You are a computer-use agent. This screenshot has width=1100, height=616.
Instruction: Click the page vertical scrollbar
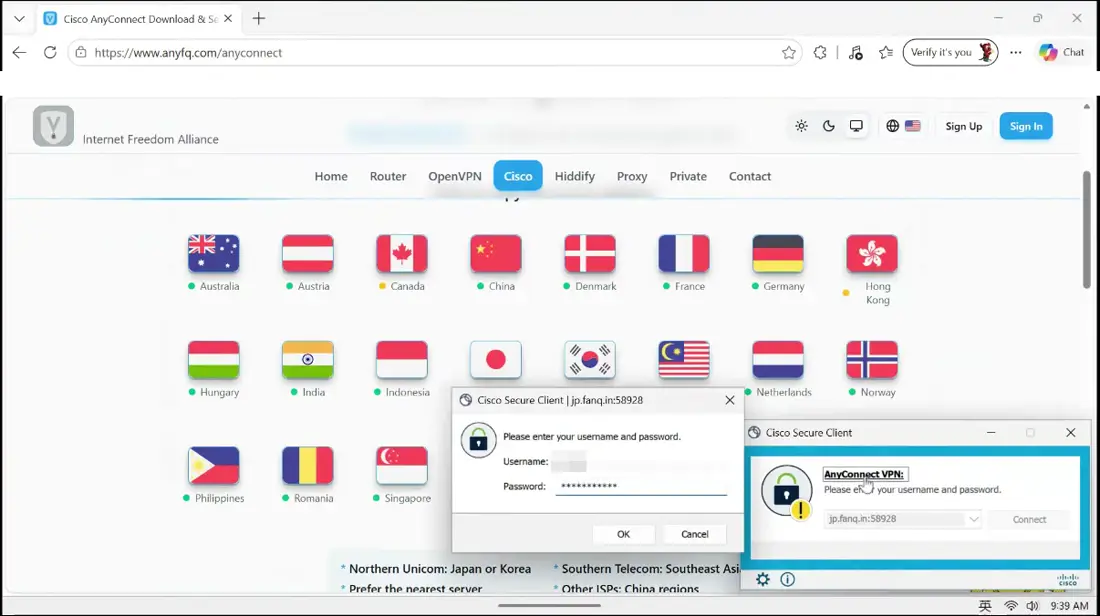coord(1087,229)
